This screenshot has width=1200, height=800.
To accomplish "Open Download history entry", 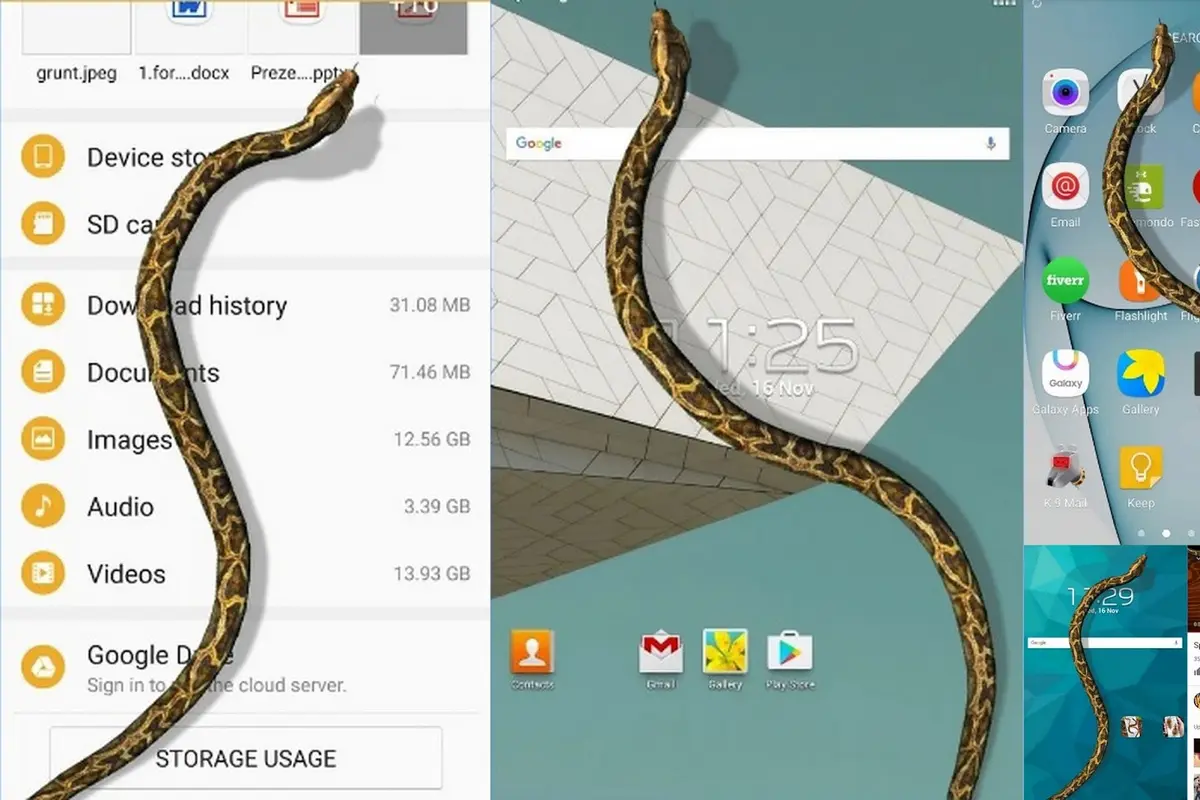I will click(x=245, y=305).
